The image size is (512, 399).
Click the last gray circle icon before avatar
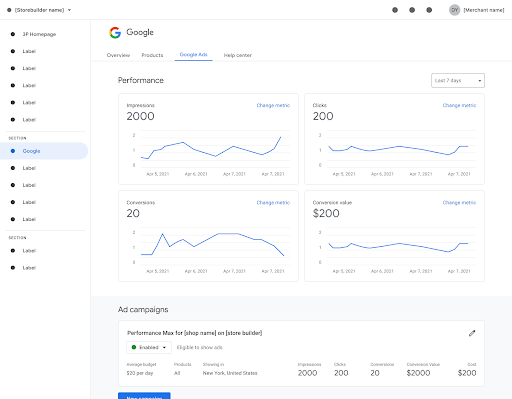click(429, 10)
